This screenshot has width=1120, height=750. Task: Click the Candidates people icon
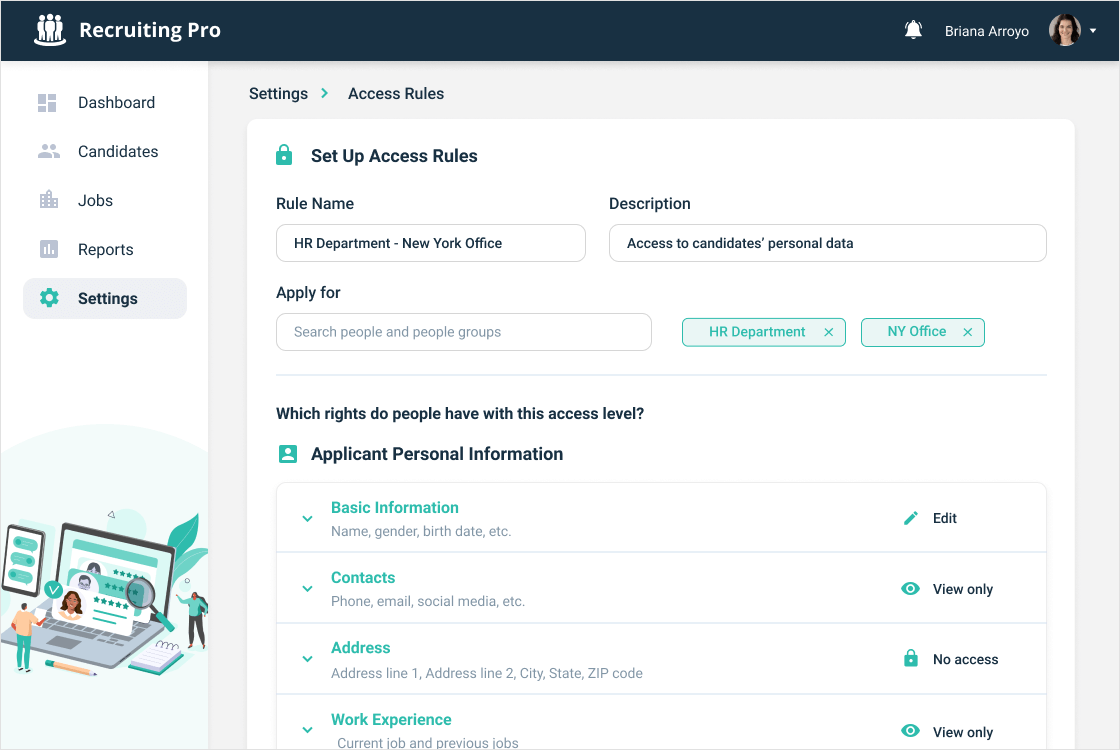48,152
